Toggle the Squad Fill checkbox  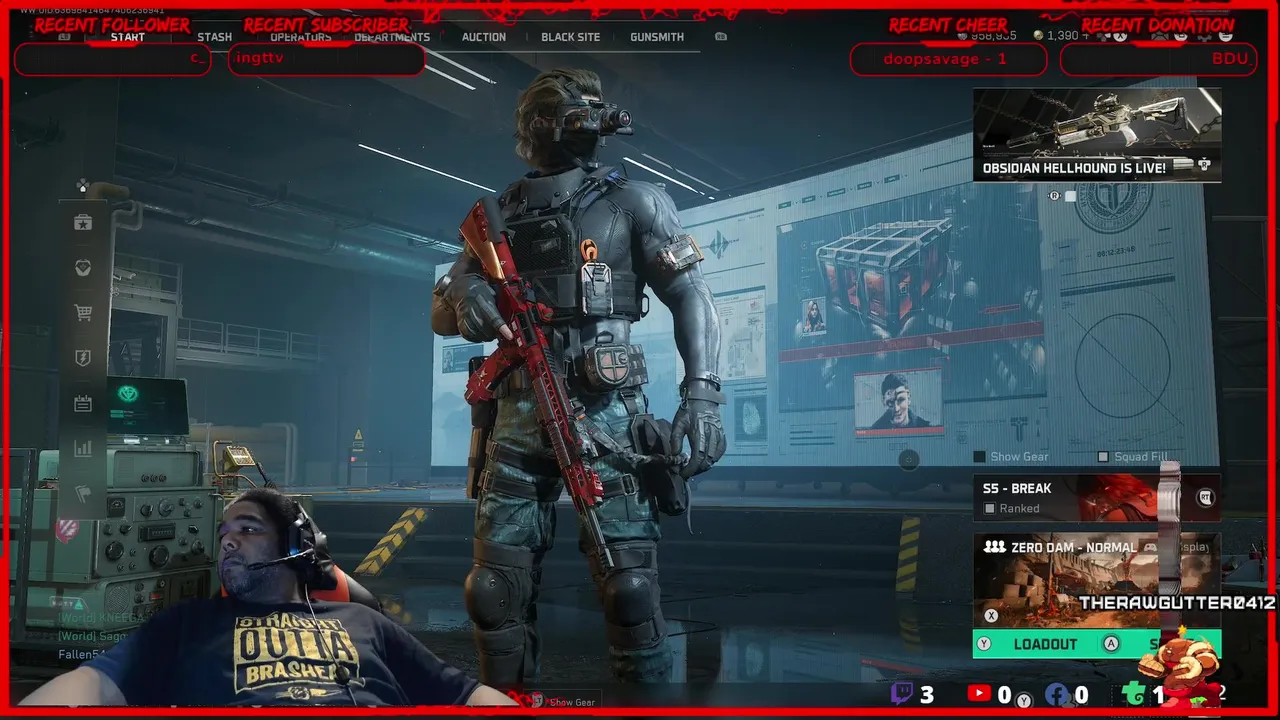(x=1103, y=457)
